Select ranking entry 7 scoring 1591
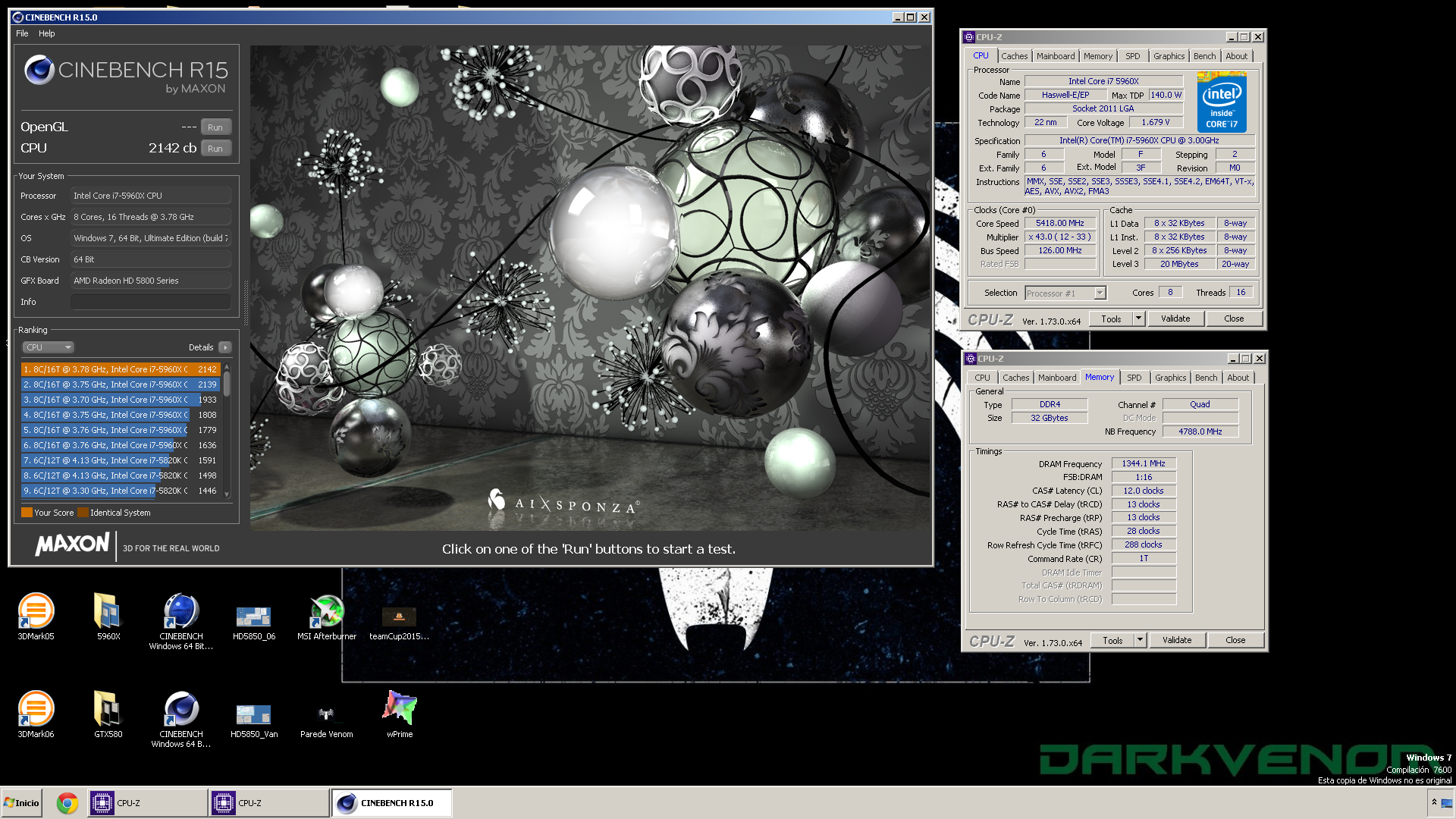 point(121,460)
